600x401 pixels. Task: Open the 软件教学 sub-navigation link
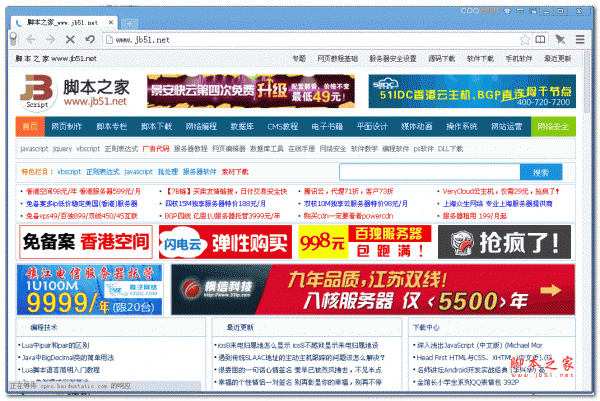click(x=364, y=149)
